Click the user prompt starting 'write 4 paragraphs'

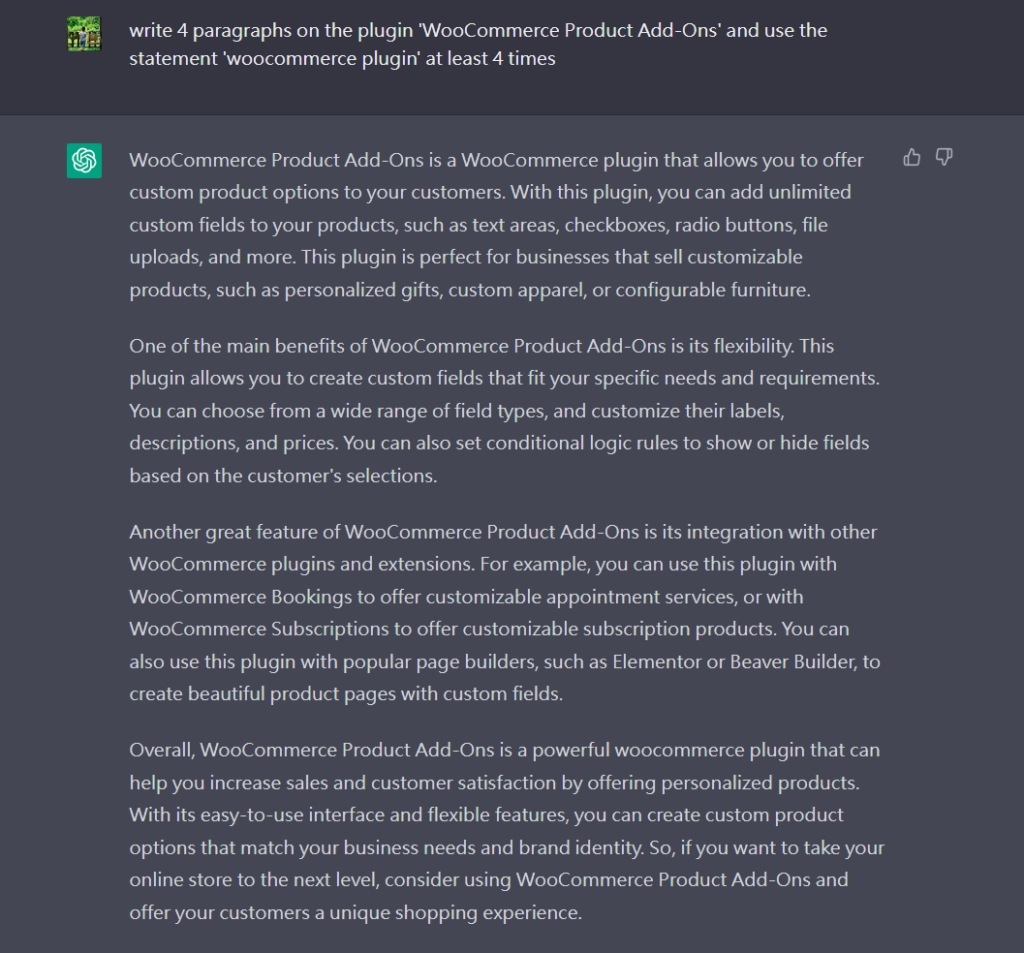pyautogui.click(x=478, y=44)
